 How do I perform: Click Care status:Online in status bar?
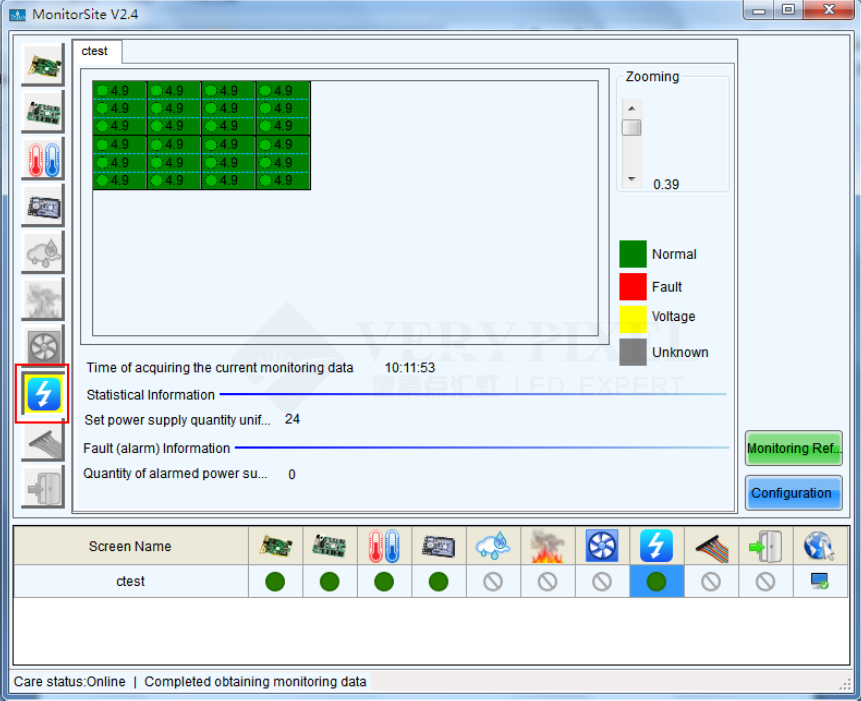click(70, 682)
